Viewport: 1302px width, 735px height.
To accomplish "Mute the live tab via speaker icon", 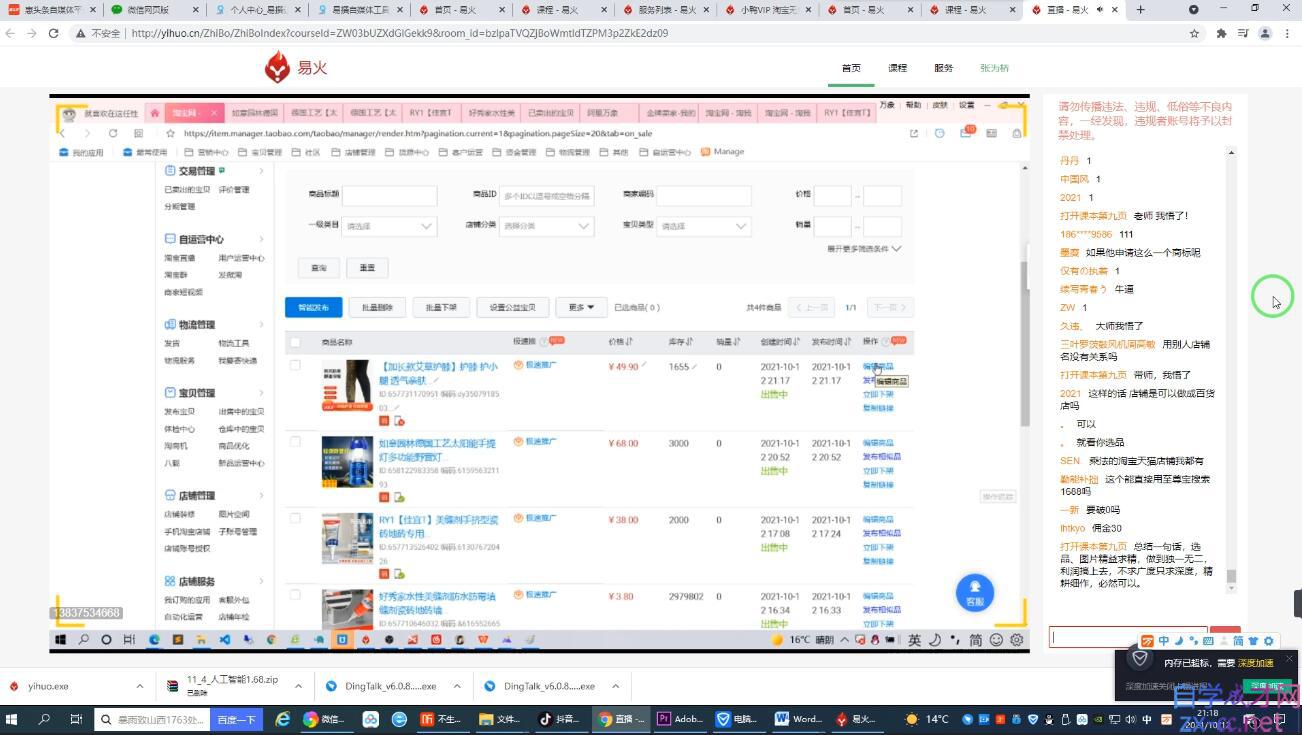I will pos(1100,10).
